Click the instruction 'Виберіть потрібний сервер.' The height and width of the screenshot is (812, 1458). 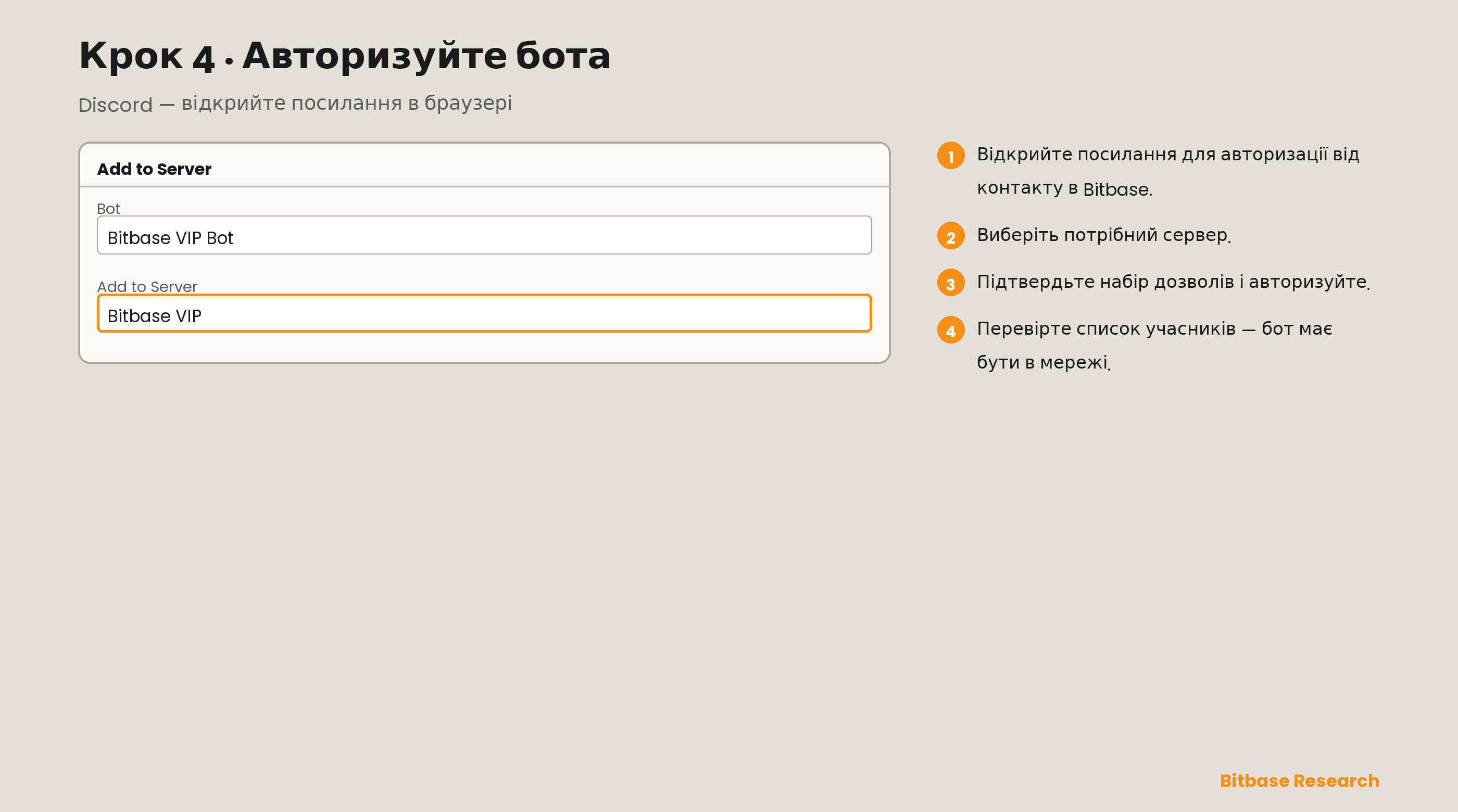point(1104,234)
